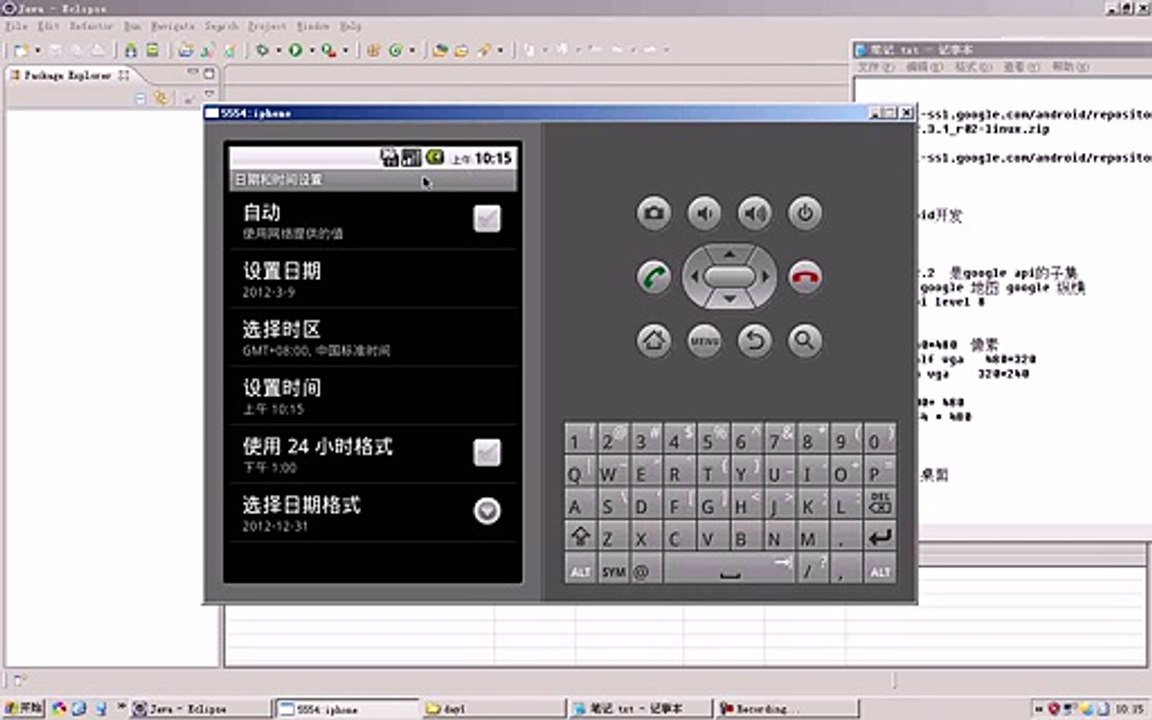The width and height of the screenshot is (1152, 720).
Task: Click the DEL key on emulator keyboard
Action: point(879,504)
